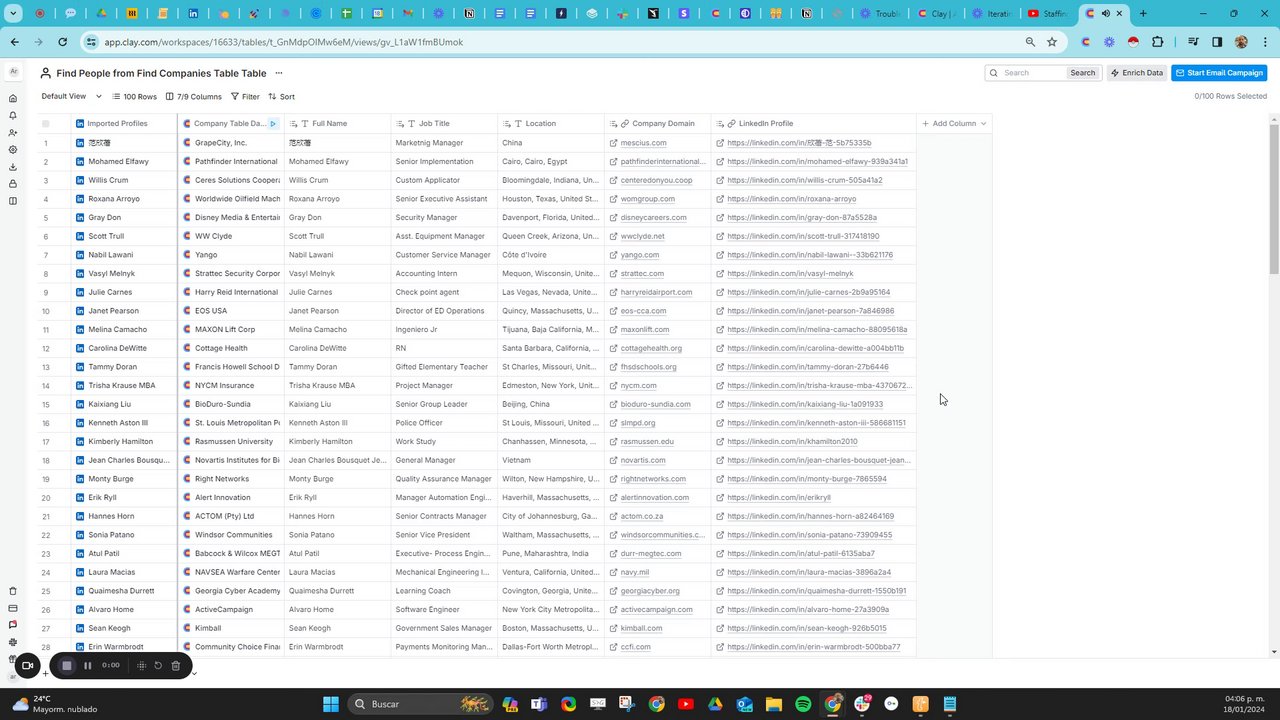Open the weather widget on taskbar
This screenshot has width=1280, height=720.
pos(54,704)
